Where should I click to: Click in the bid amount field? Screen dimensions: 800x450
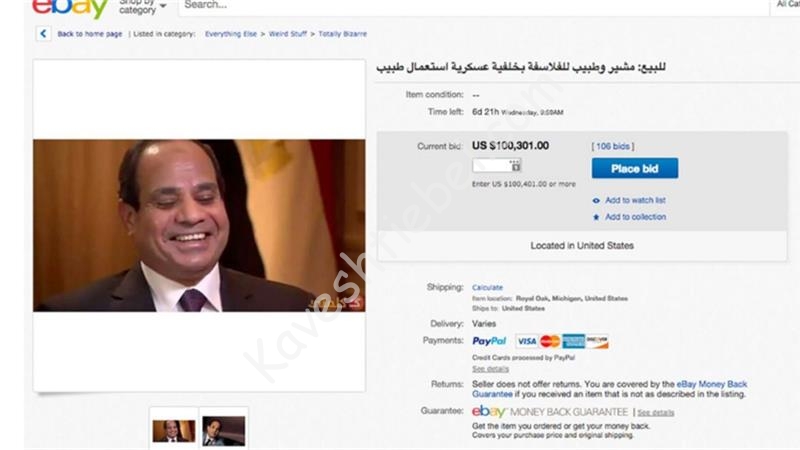(496, 165)
